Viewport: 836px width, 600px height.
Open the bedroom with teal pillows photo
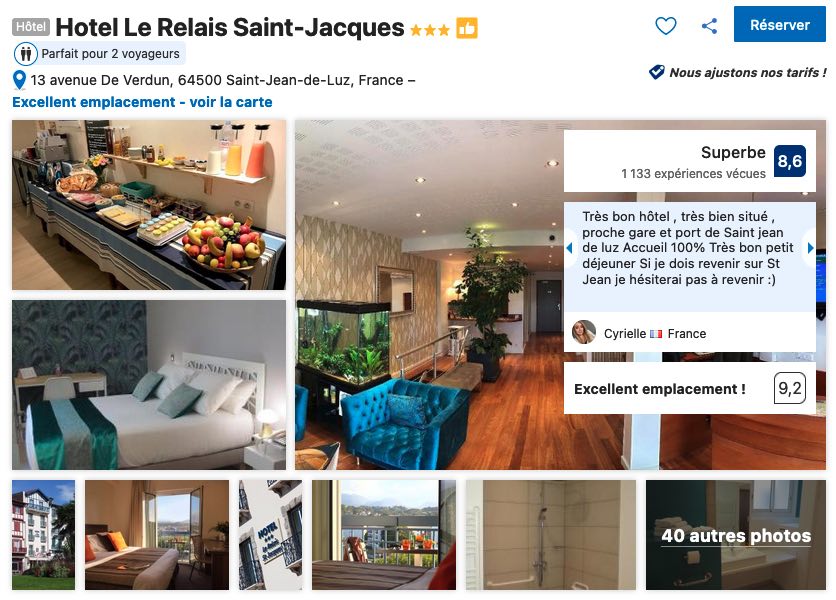(x=149, y=385)
